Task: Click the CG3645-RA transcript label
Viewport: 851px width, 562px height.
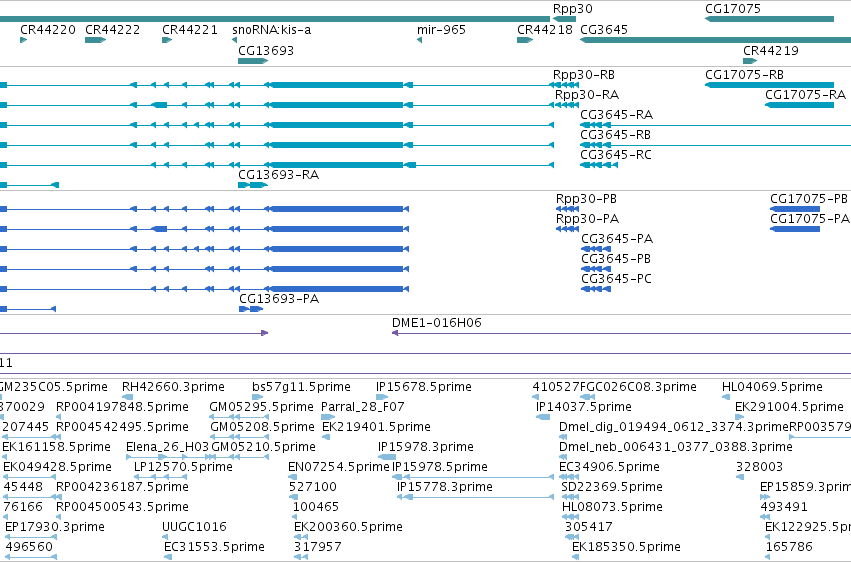Action: [617, 115]
